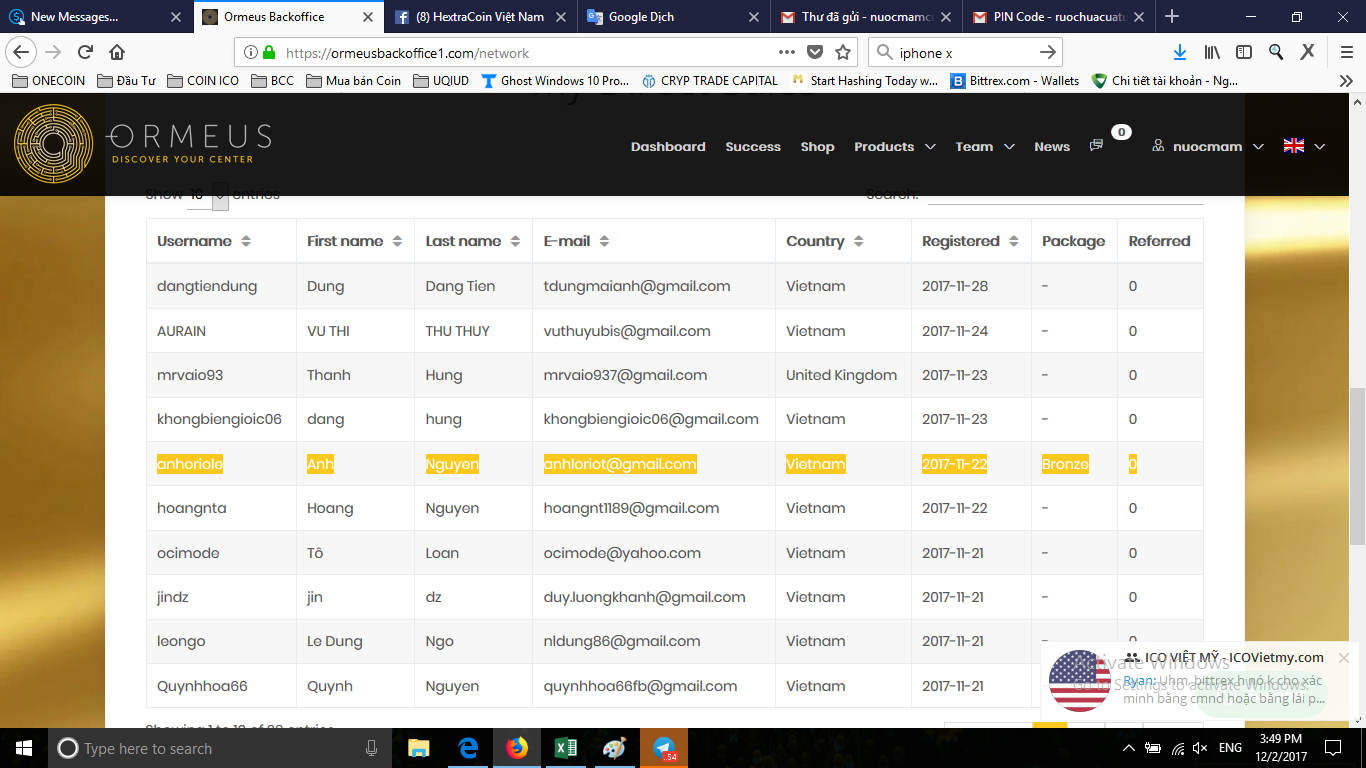Viewport: 1366px width, 768px height.
Task: Click email ocimode@yahoo.com
Action: point(622,553)
